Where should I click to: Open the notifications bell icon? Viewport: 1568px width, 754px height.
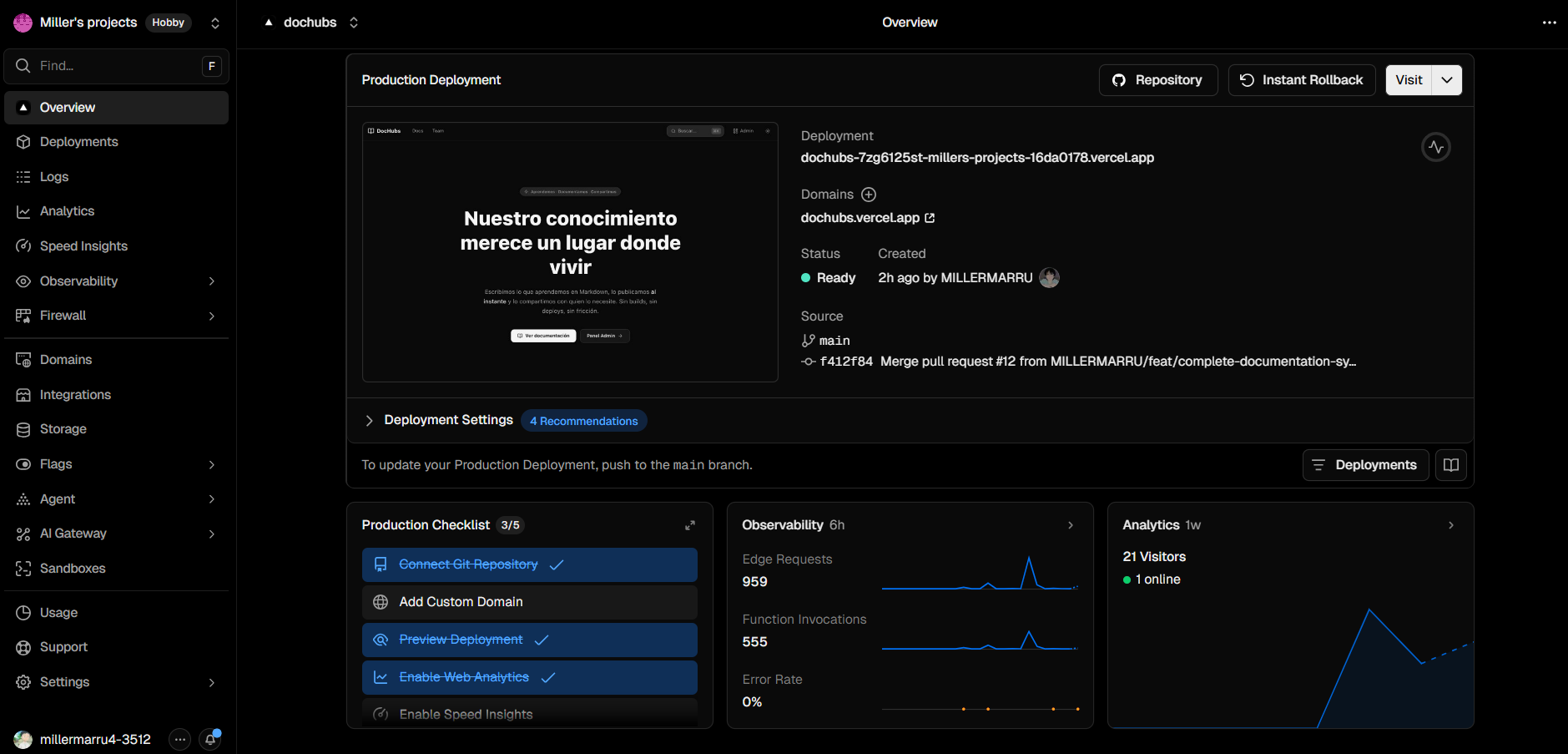coord(210,739)
